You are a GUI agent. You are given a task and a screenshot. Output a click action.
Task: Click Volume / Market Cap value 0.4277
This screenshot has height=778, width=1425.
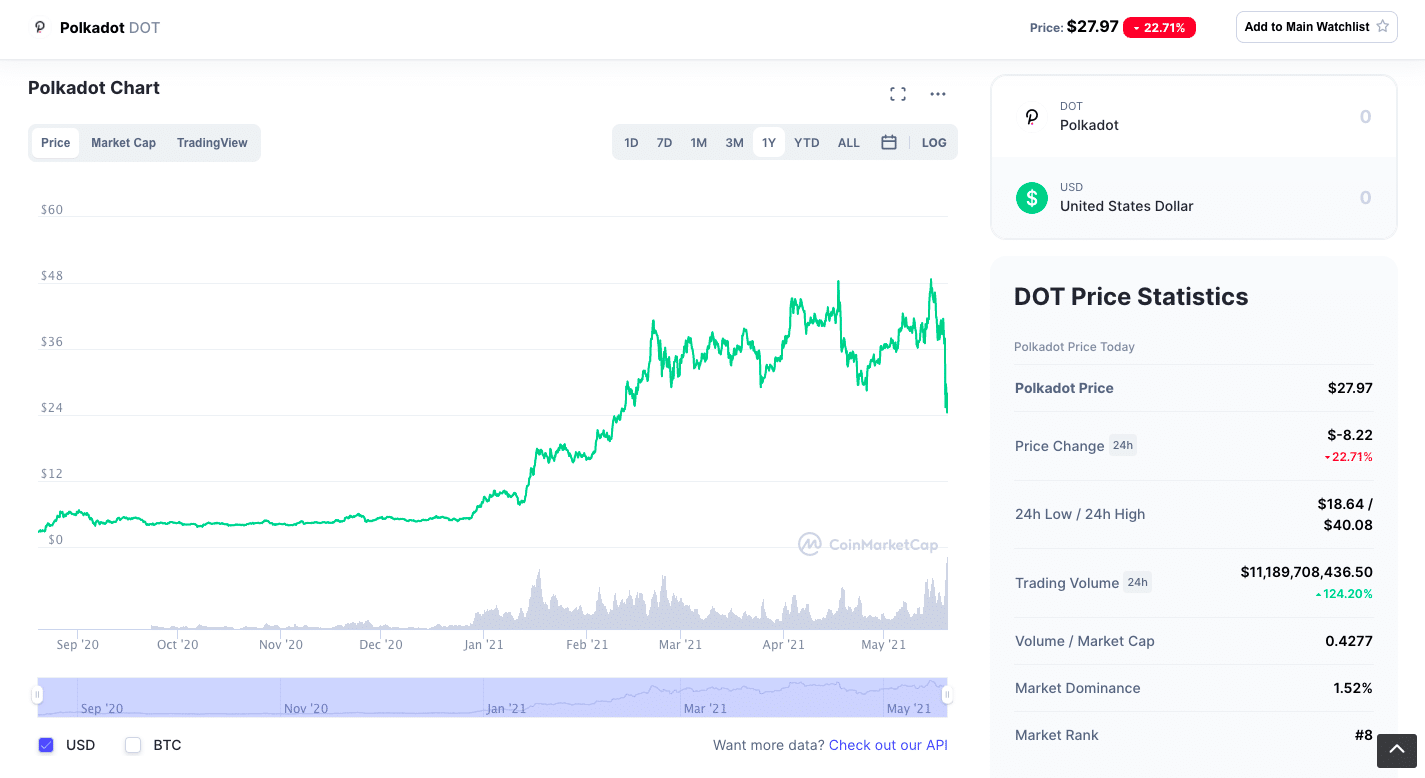pyautogui.click(x=1349, y=641)
